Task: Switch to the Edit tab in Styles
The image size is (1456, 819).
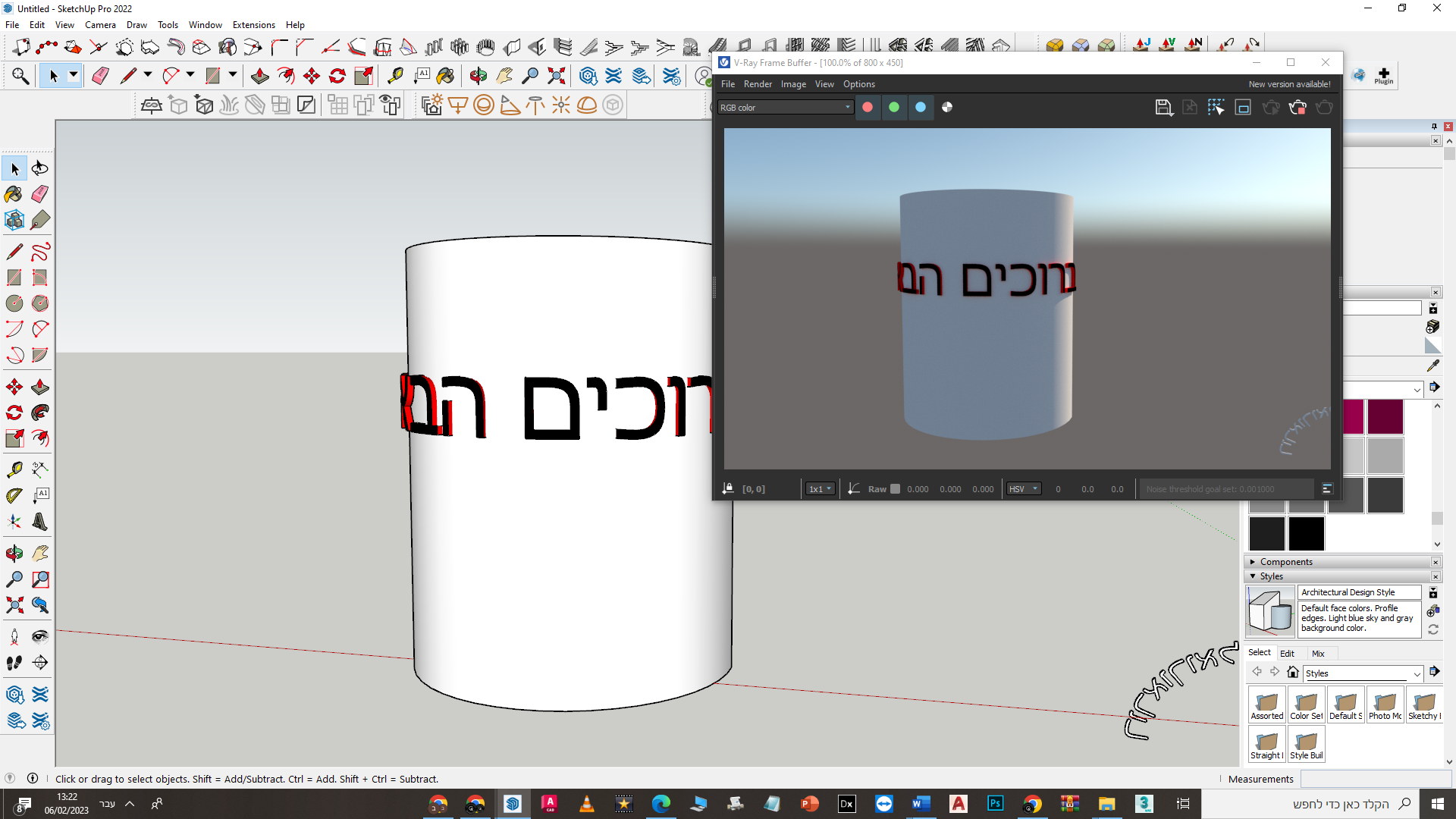Action: tap(1287, 654)
